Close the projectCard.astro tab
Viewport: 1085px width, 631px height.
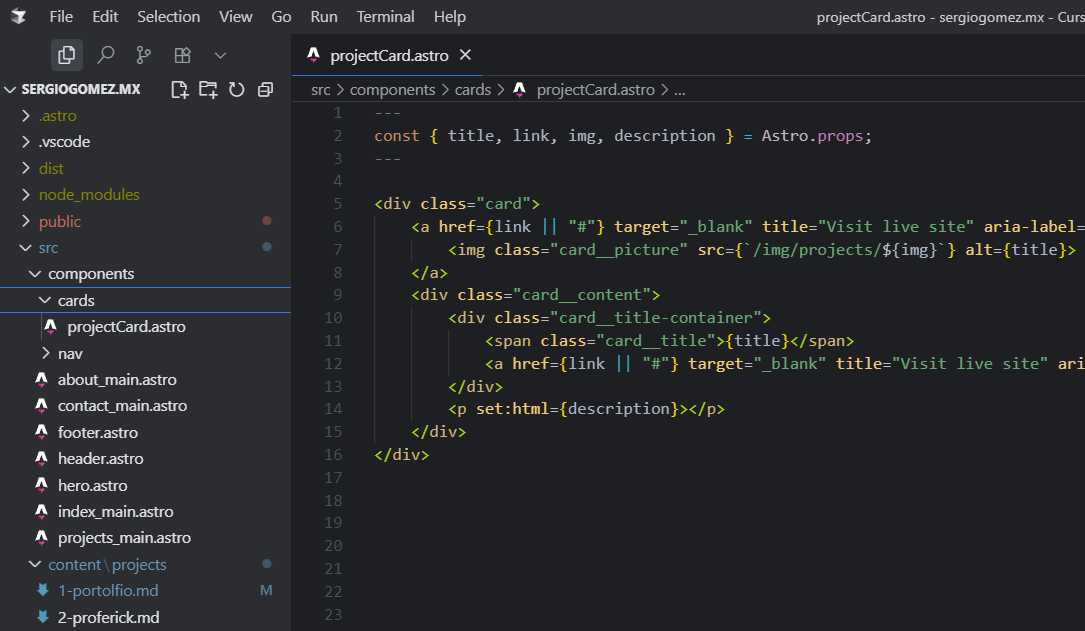pos(466,55)
